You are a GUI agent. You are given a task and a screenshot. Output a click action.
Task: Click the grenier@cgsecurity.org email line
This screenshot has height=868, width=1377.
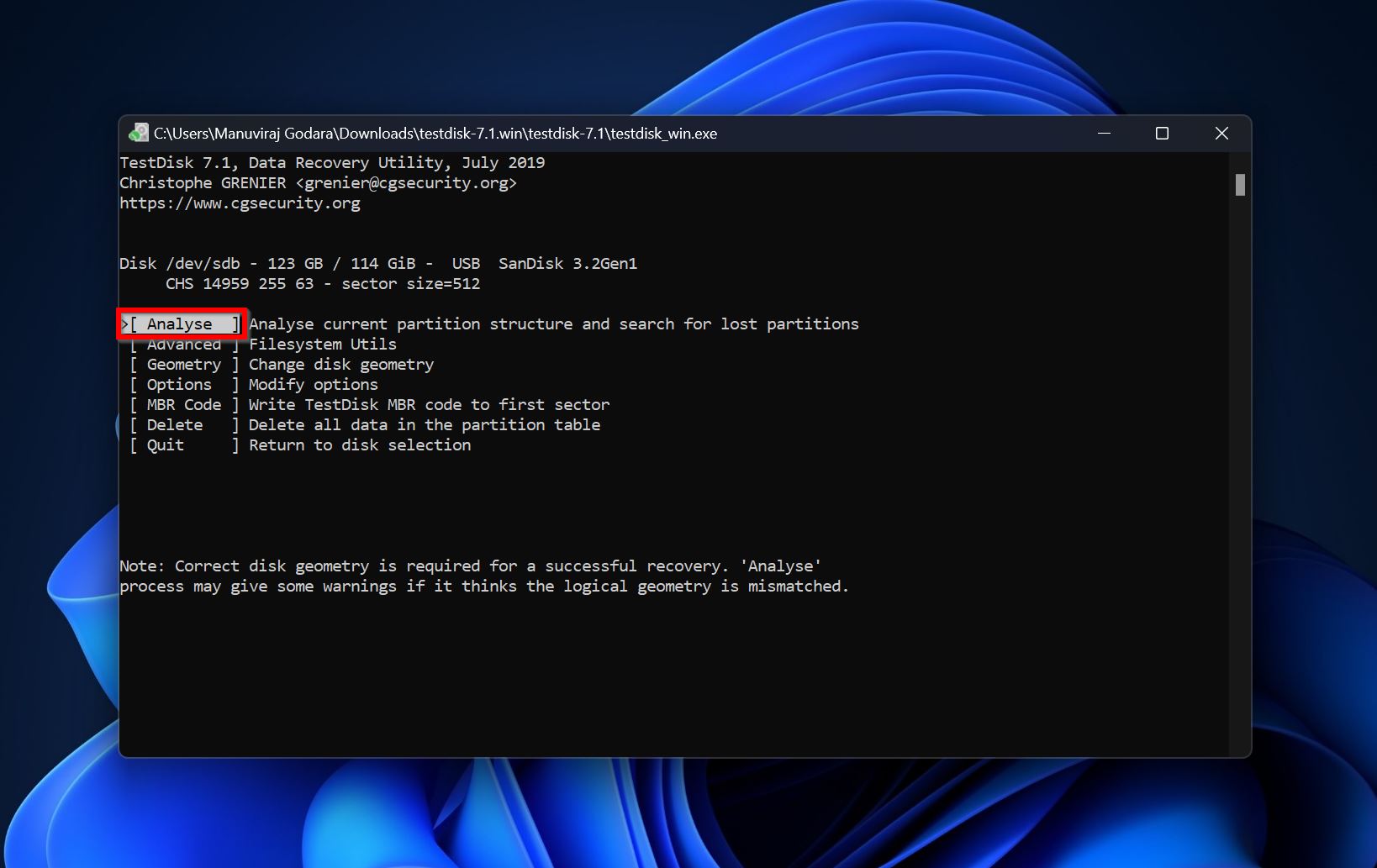click(x=318, y=183)
